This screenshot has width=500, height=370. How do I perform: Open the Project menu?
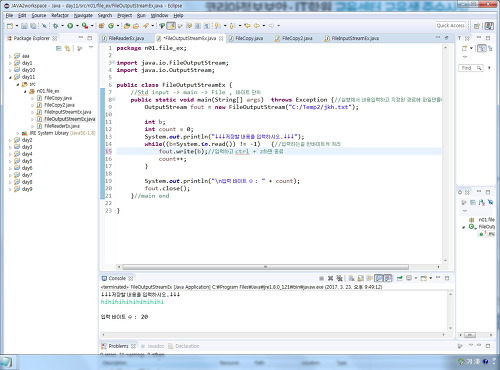click(125, 15)
